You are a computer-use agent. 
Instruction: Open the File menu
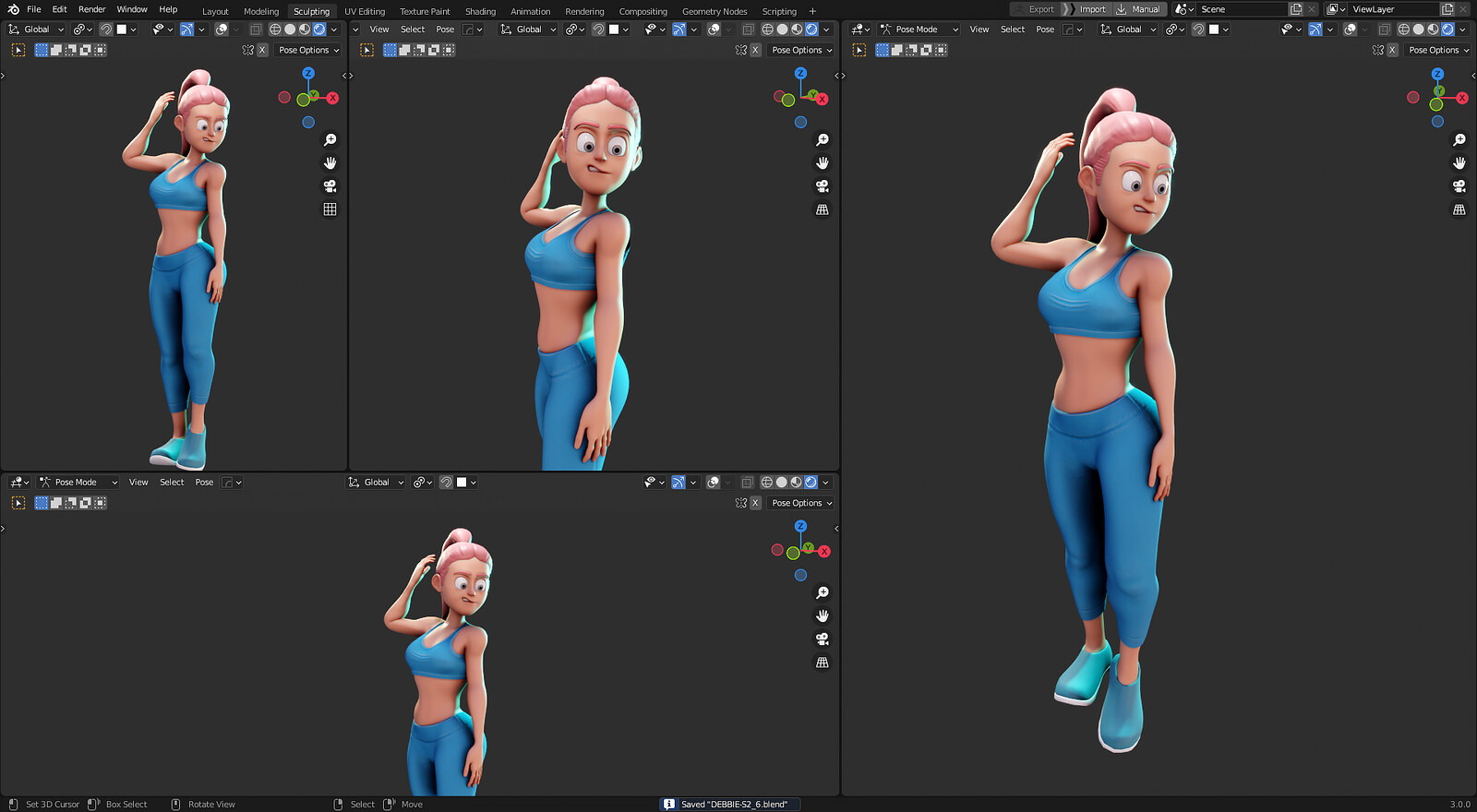click(x=34, y=9)
